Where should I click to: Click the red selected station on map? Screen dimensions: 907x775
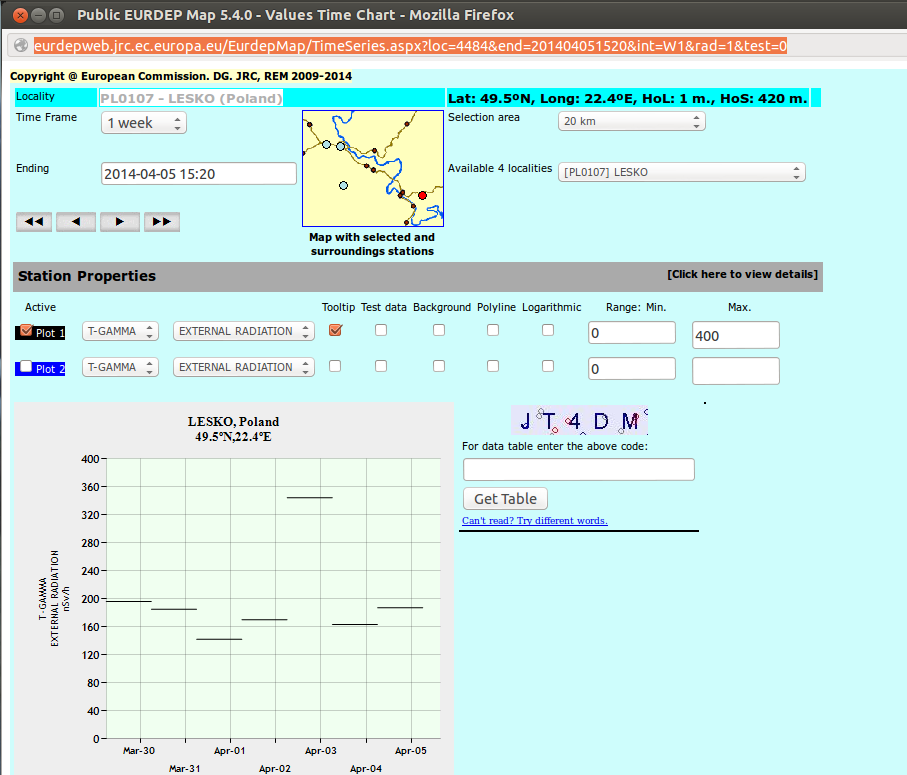pos(423,195)
